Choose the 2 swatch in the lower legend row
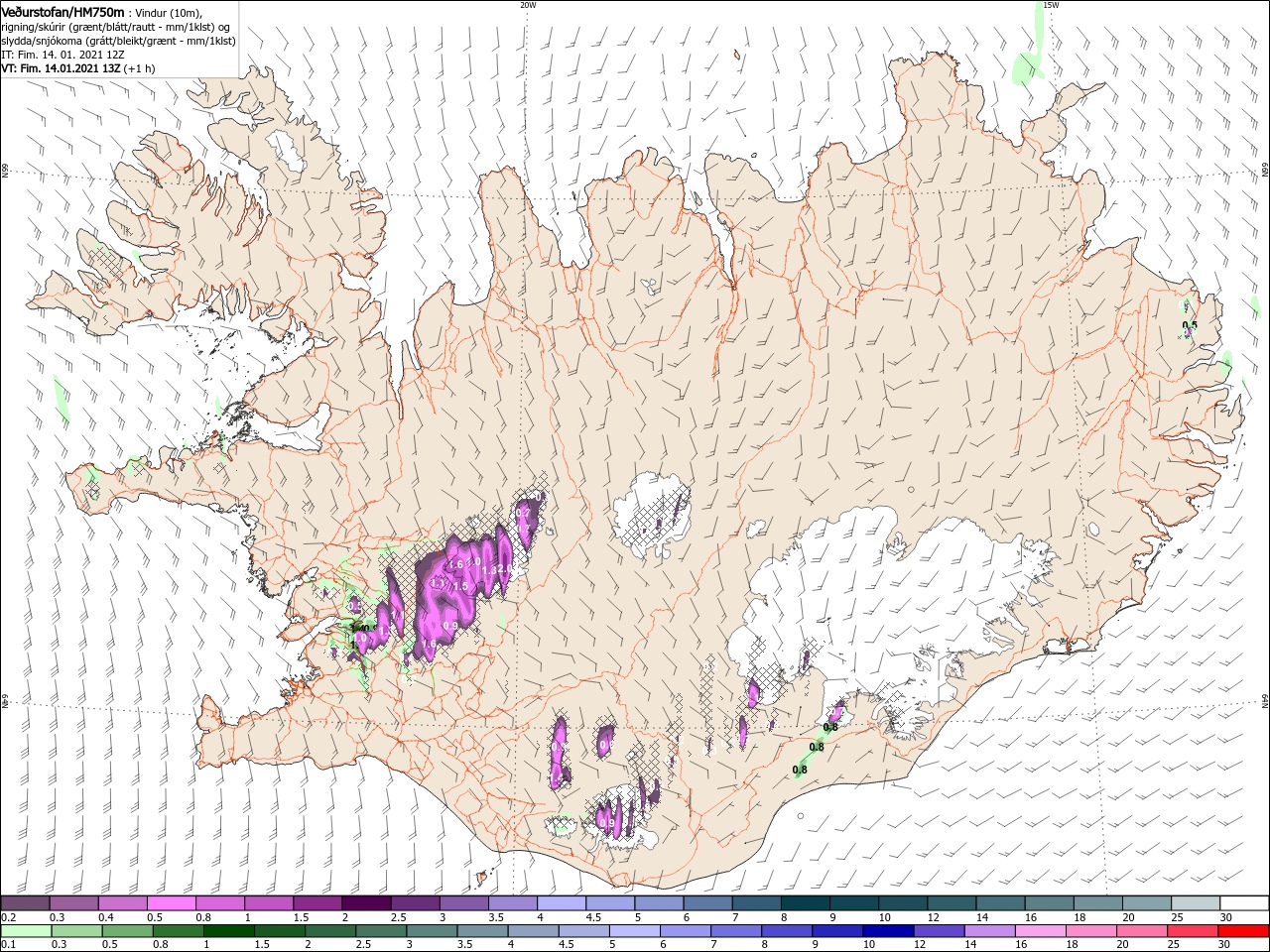Viewport: 1270px width, 952px height. click(329, 931)
